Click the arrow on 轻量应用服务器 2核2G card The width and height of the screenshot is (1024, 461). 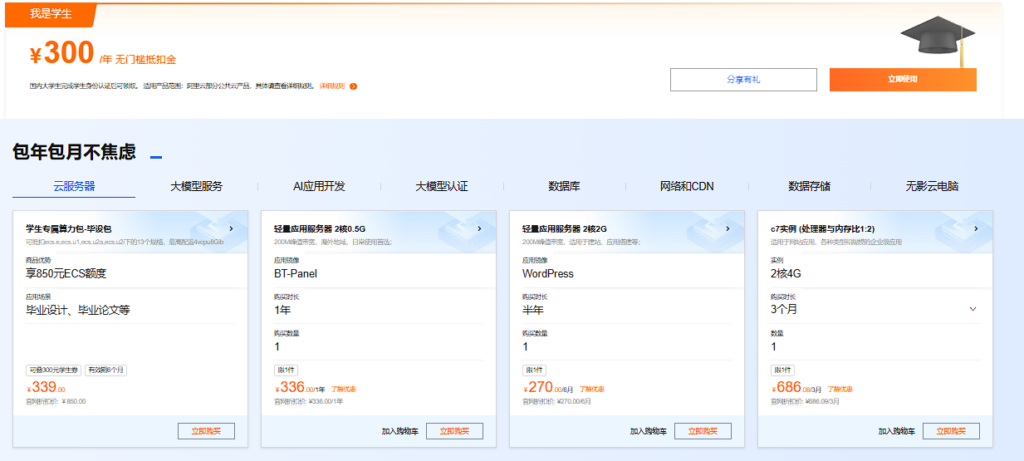(x=728, y=228)
